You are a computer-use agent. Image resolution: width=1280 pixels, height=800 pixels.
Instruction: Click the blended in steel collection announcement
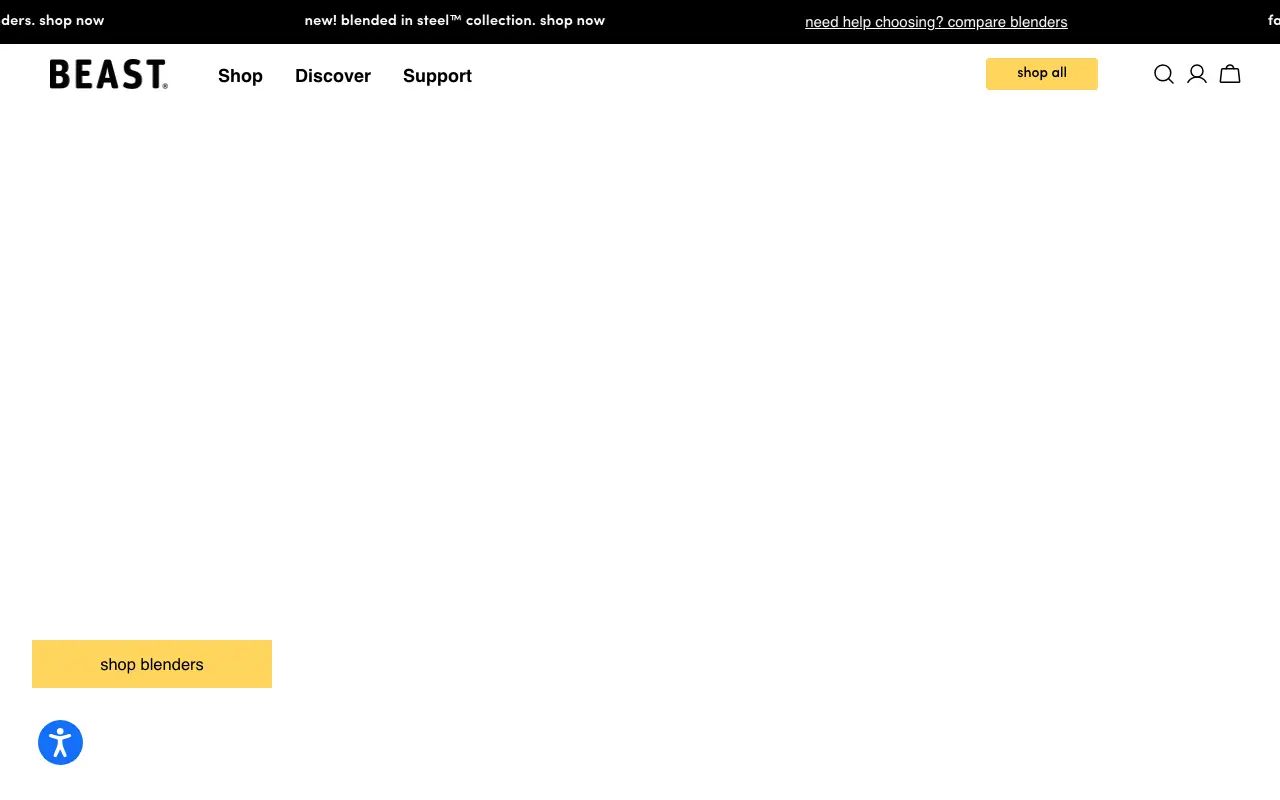click(x=455, y=21)
